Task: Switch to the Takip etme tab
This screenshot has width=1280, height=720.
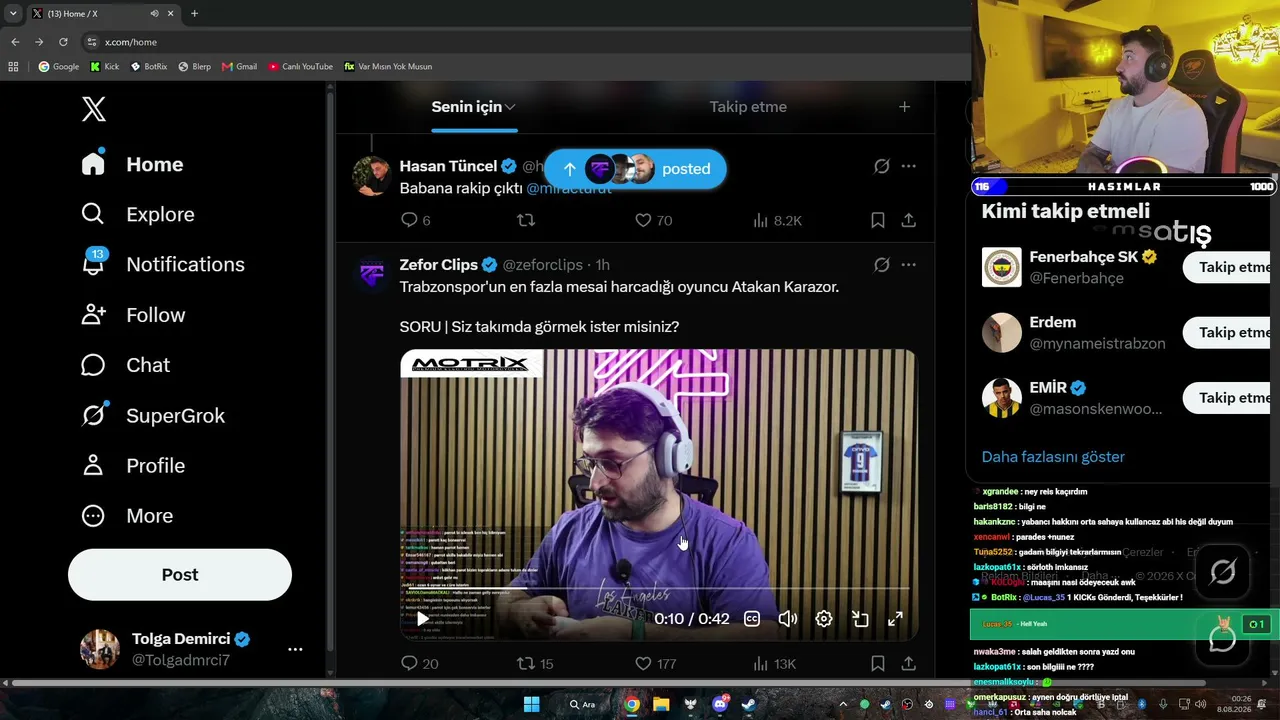Action: pos(748,107)
